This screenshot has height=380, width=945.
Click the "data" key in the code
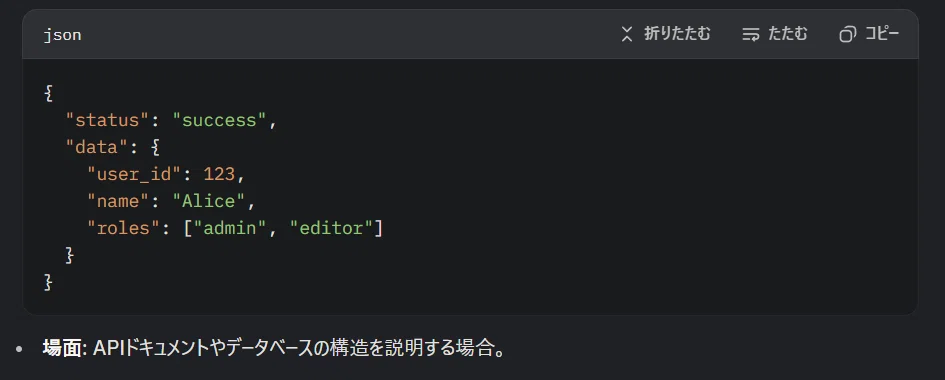[96, 148]
